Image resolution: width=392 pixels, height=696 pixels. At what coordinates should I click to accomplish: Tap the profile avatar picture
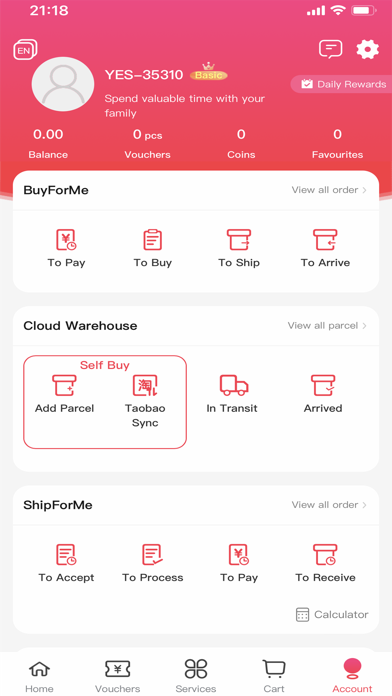coord(63,84)
